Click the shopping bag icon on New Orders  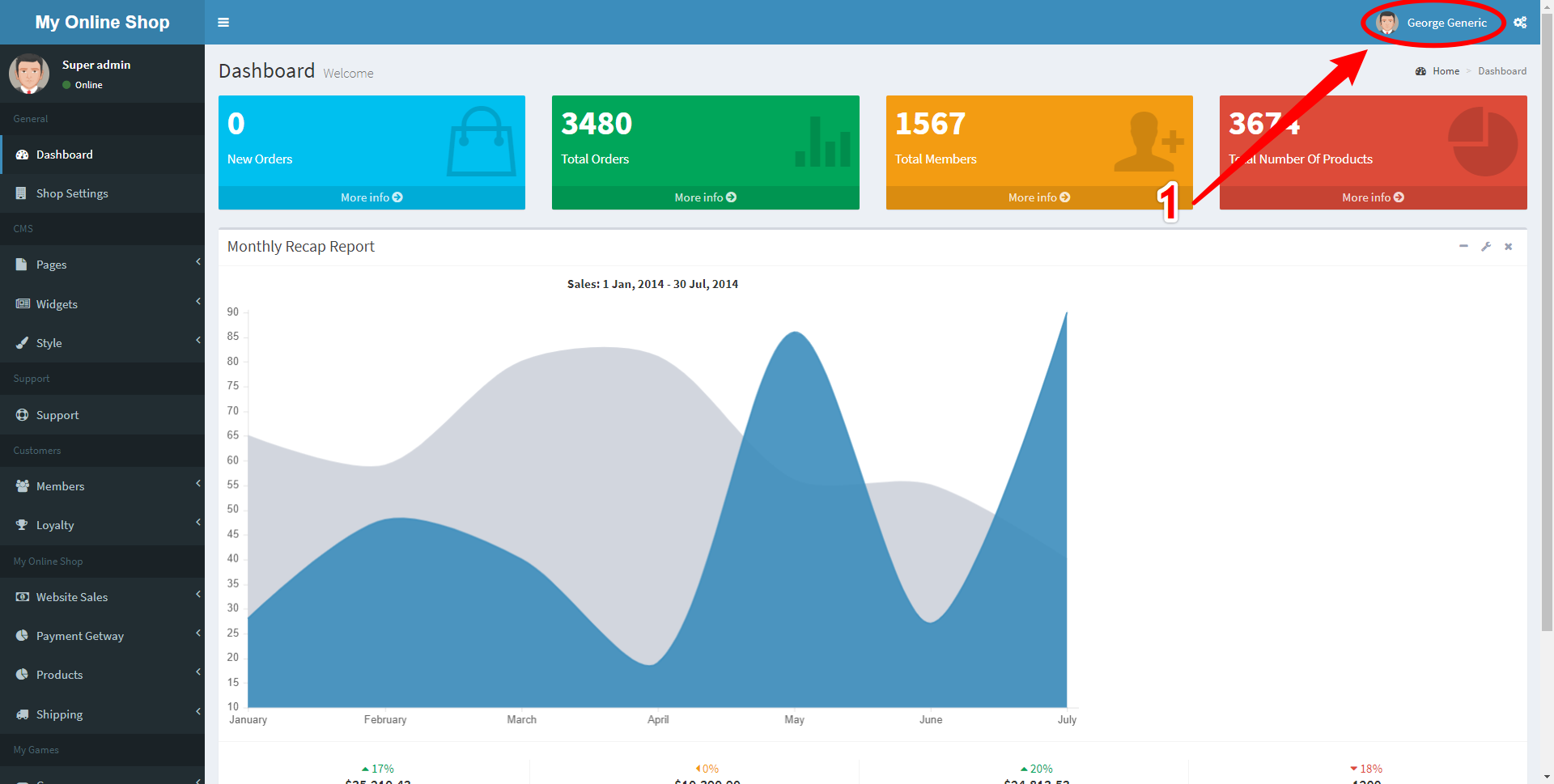[x=482, y=142]
